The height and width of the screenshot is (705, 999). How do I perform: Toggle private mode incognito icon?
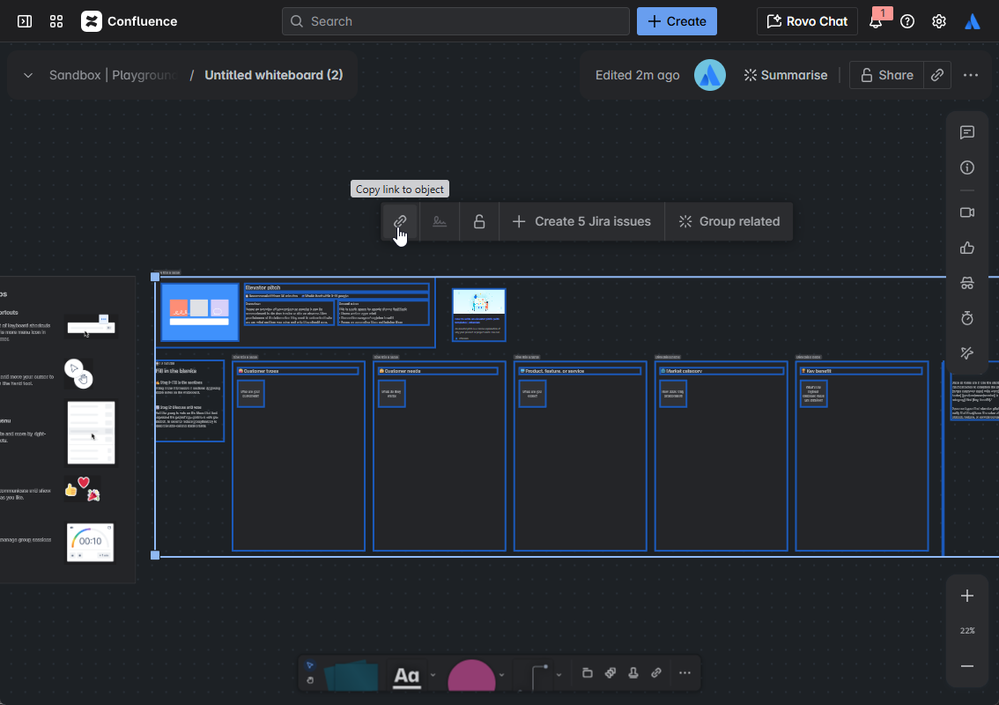pyautogui.click(x=967, y=283)
